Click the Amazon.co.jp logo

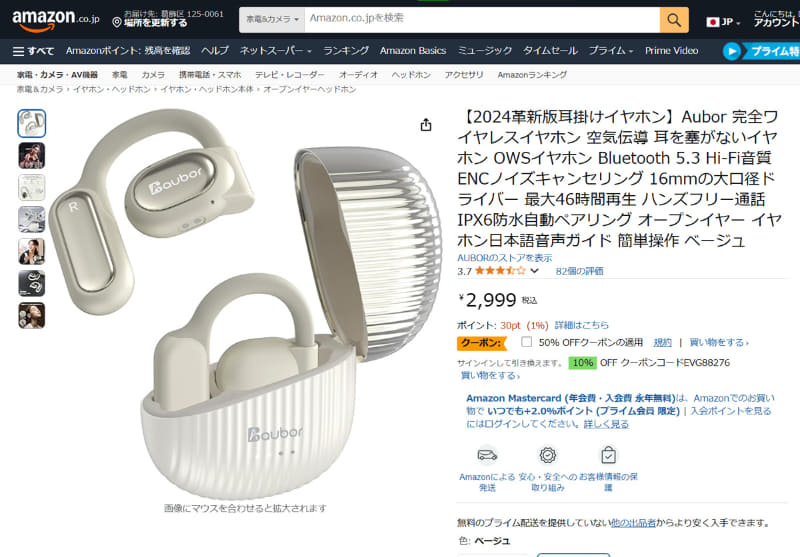[56, 19]
